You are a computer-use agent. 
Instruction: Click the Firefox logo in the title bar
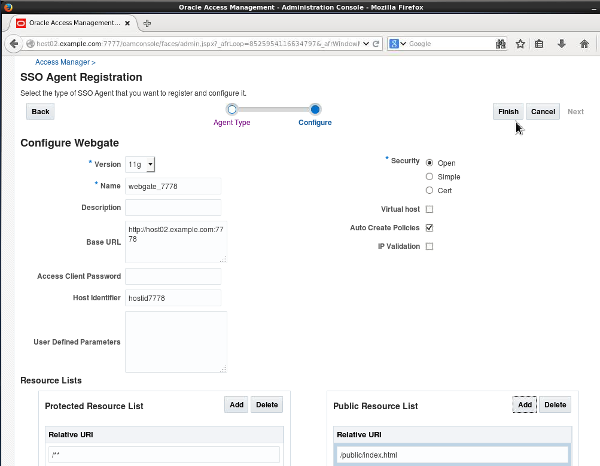click(7, 7)
